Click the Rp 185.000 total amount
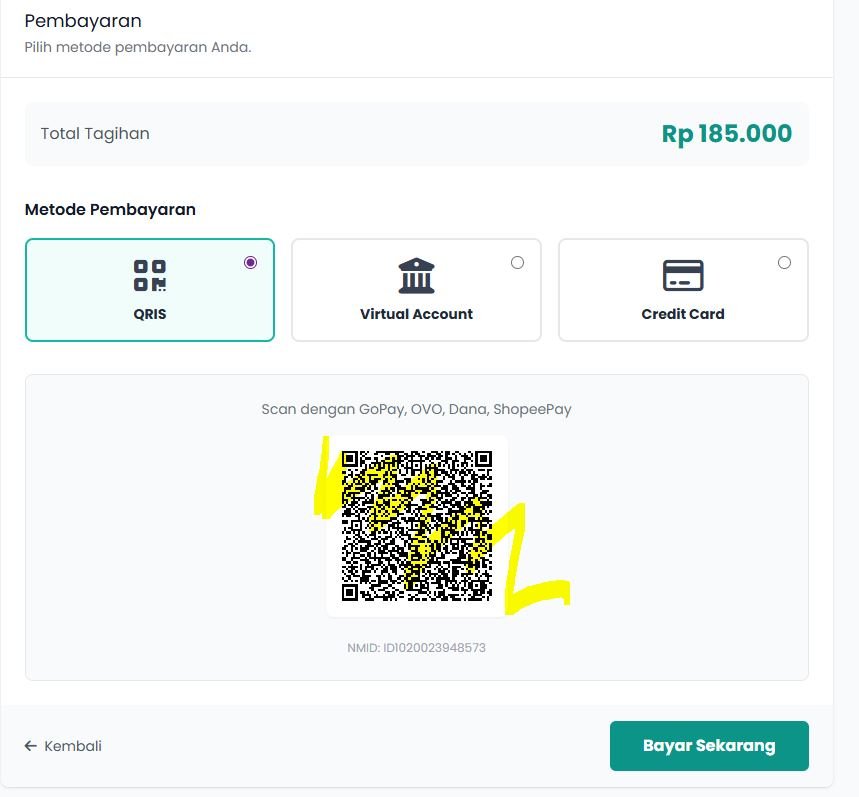The height and width of the screenshot is (797, 859). (728, 133)
